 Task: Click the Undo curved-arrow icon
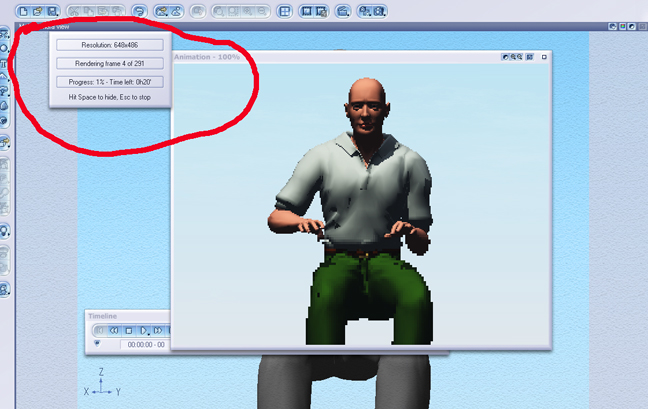(x=140, y=11)
